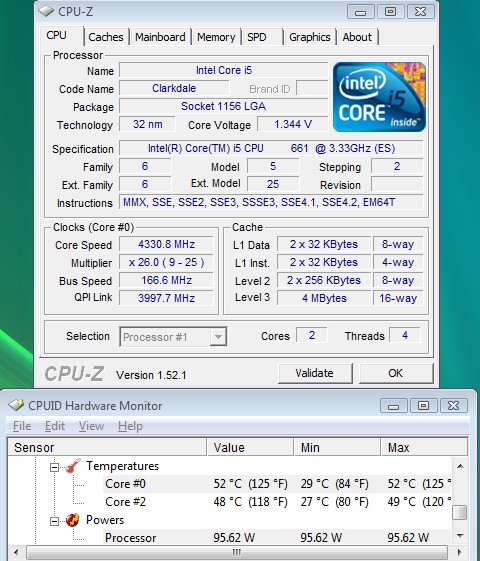480x561 pixels.
Task: Switch to the Graphics tab
Action: coord(310,37)
